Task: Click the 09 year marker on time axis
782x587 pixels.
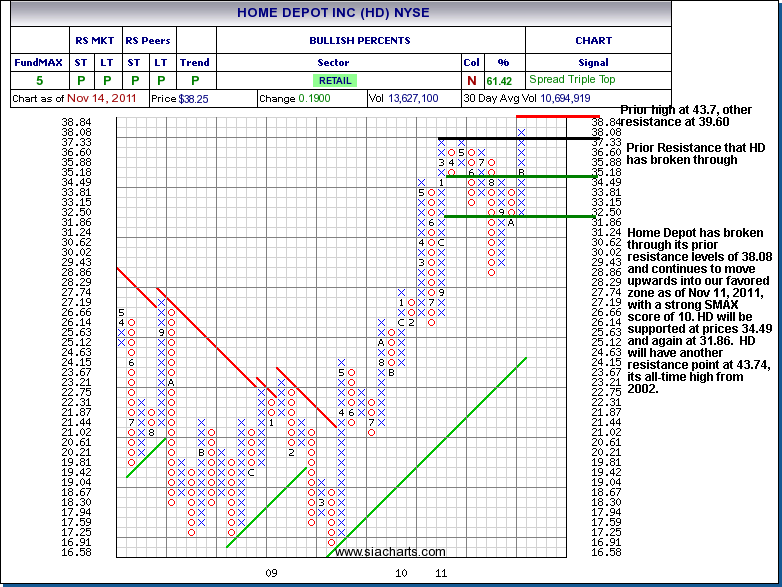Action: (270, 573)
